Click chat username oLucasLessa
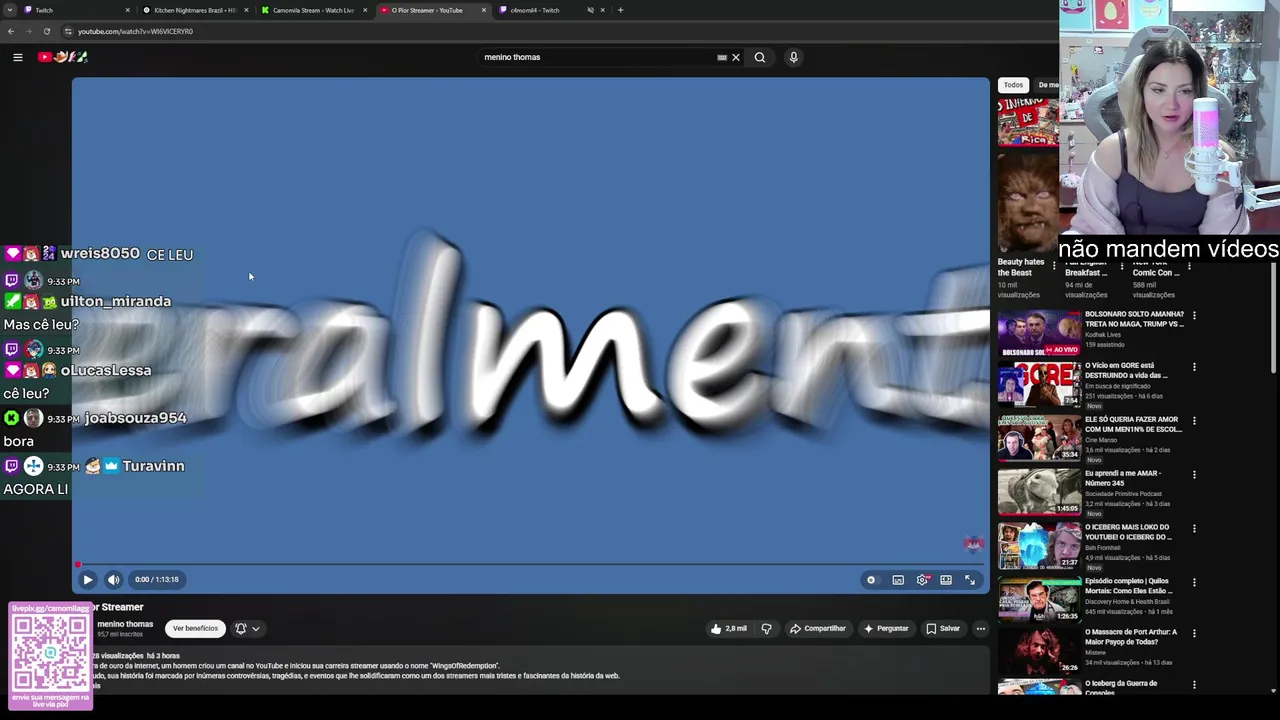Screen dimensions: 1280x720 pos(106,370)
